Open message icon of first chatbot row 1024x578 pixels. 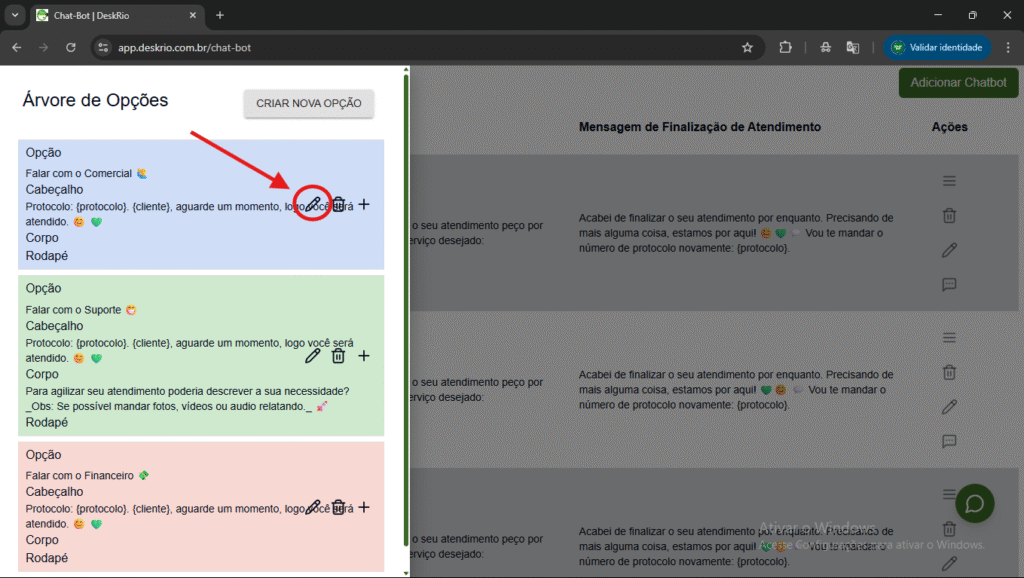tap(950, 285)
